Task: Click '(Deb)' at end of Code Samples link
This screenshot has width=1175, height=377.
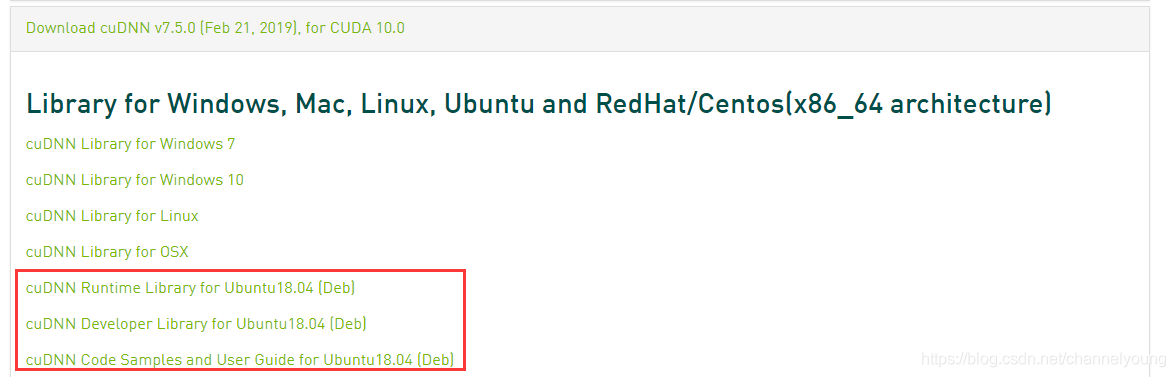Action: tap(436, 360)
